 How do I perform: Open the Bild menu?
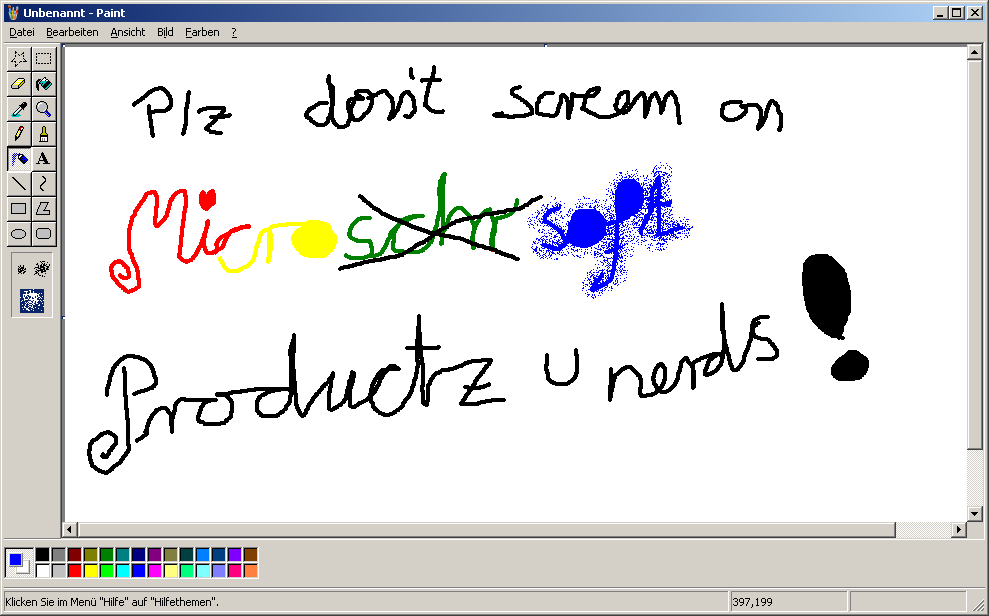pos(165,32)
